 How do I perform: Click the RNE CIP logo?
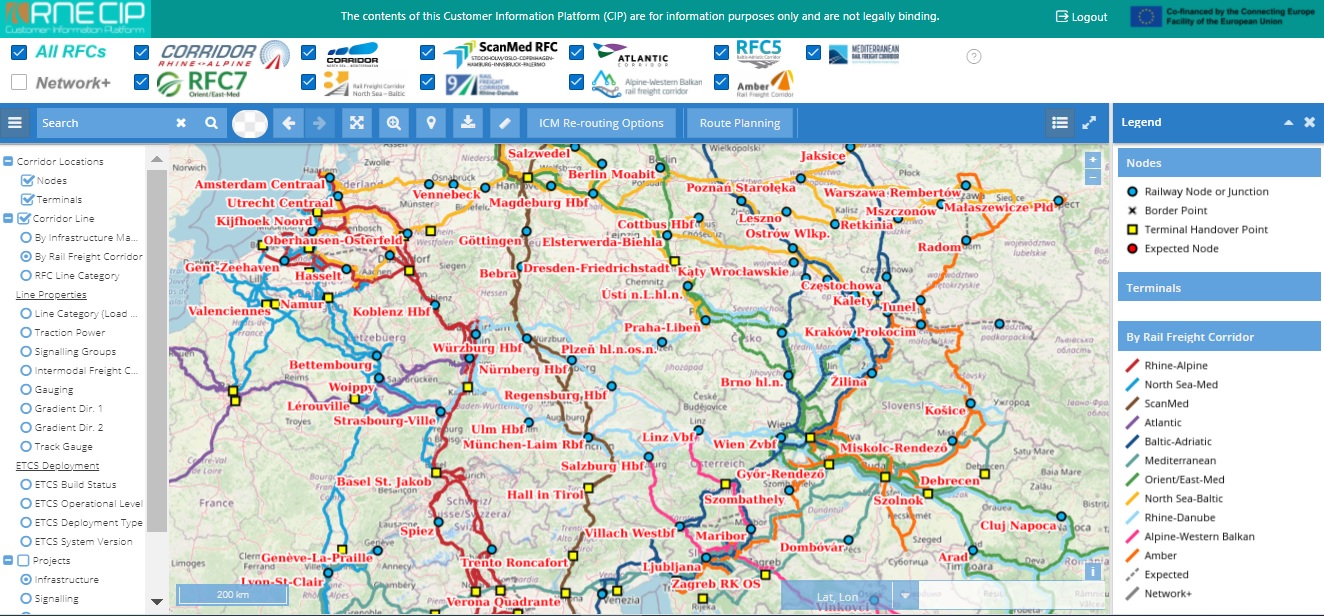75,17
